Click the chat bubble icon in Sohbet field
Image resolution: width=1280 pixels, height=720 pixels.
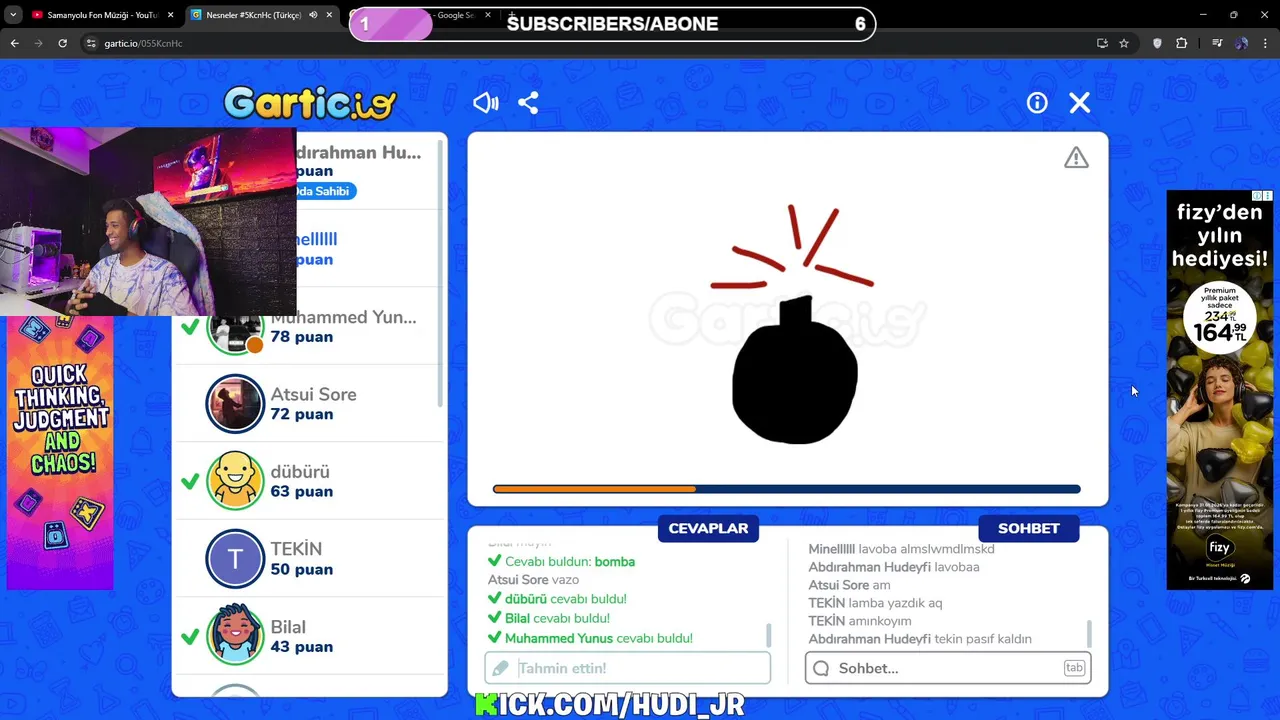coord(821,668)
